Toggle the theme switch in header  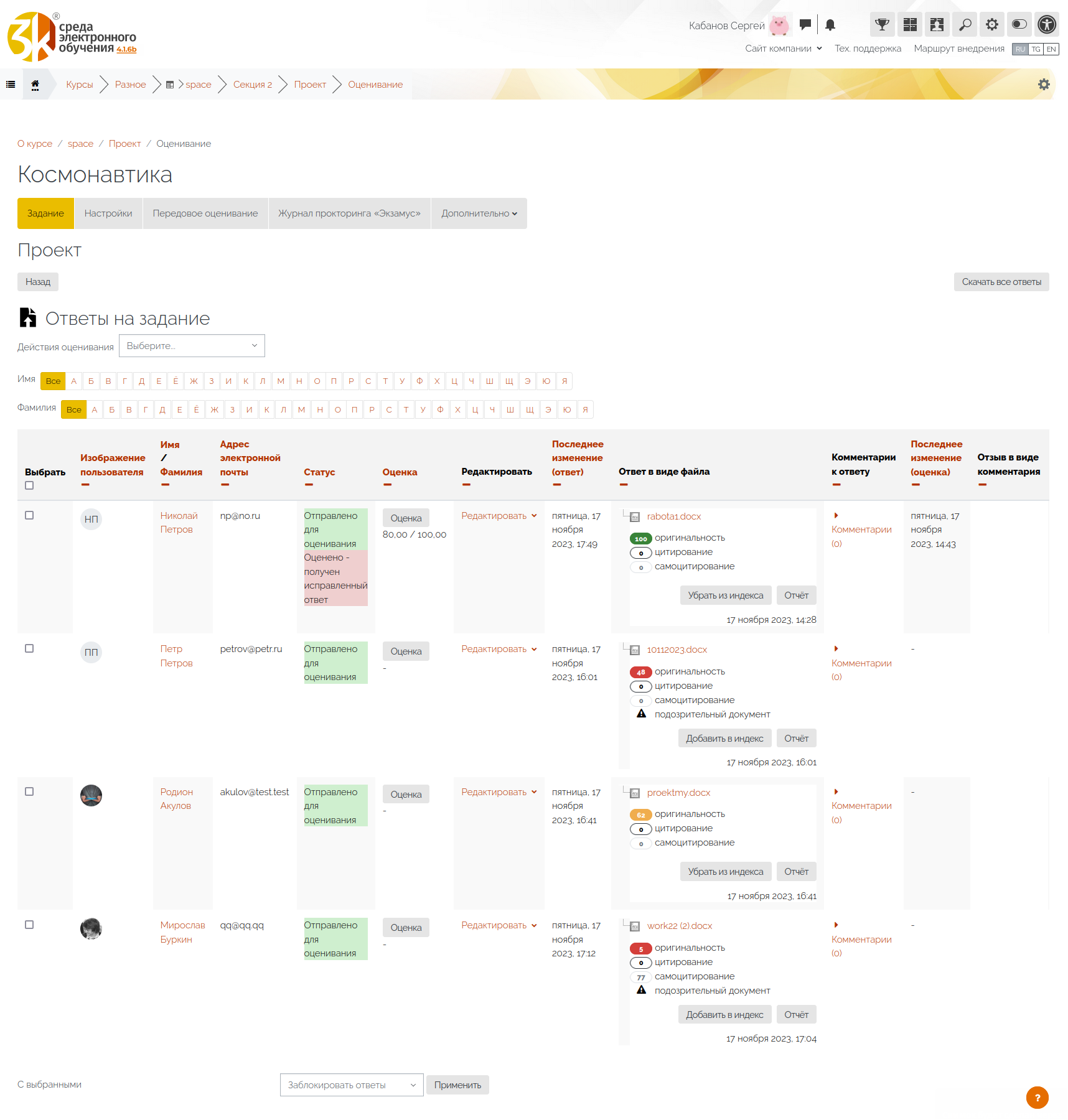(x=1019, y=25)
